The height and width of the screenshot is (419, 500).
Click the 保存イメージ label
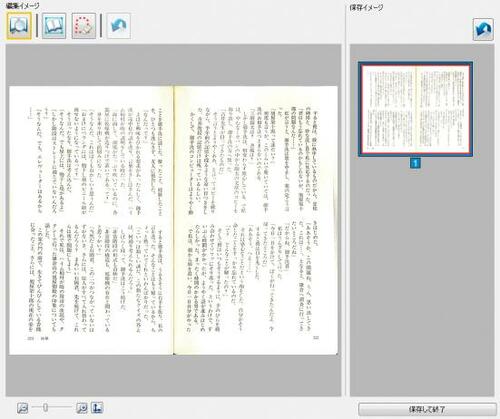tap(366, 7)
